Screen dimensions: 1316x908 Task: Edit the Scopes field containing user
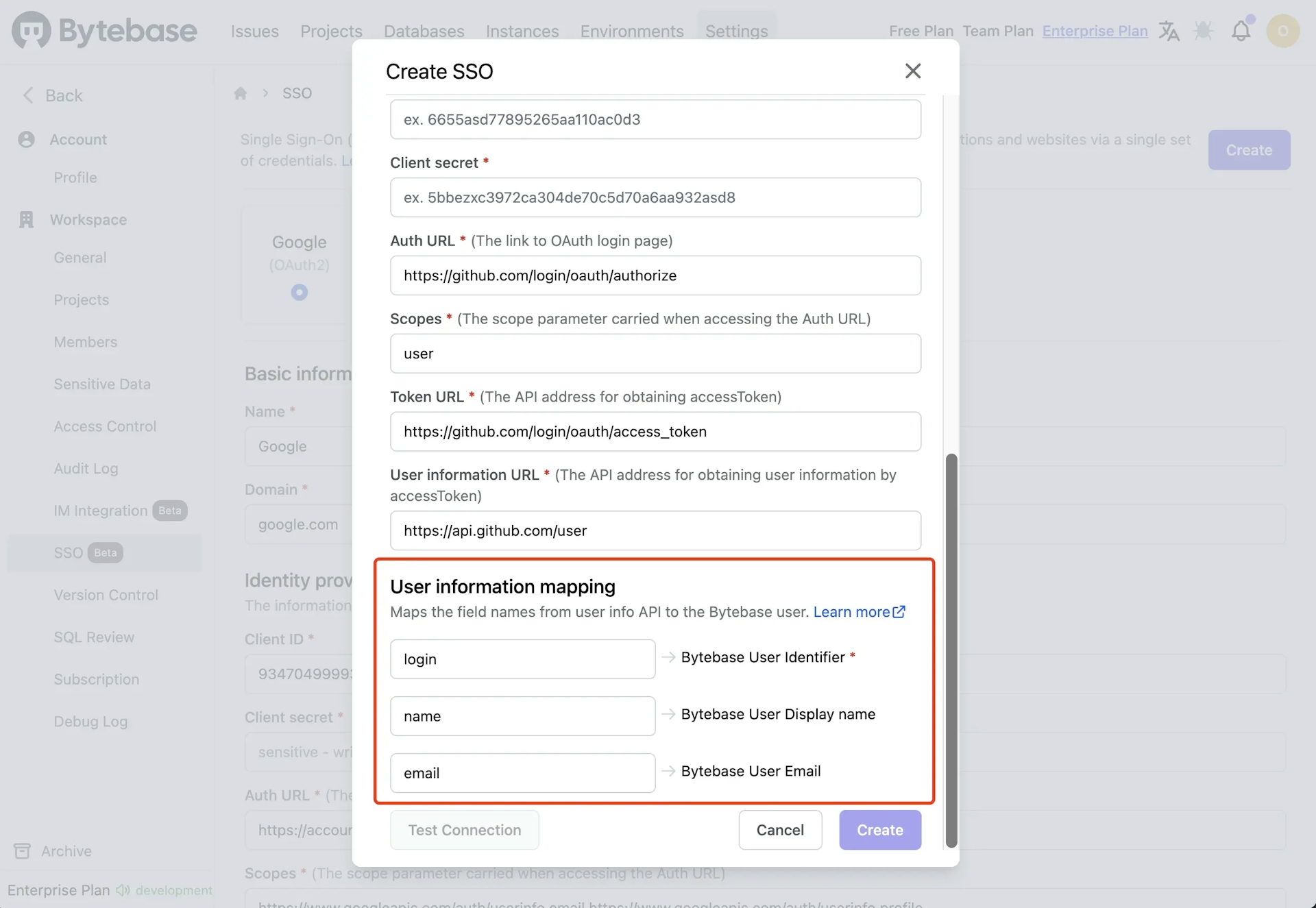tap(655, 354)
